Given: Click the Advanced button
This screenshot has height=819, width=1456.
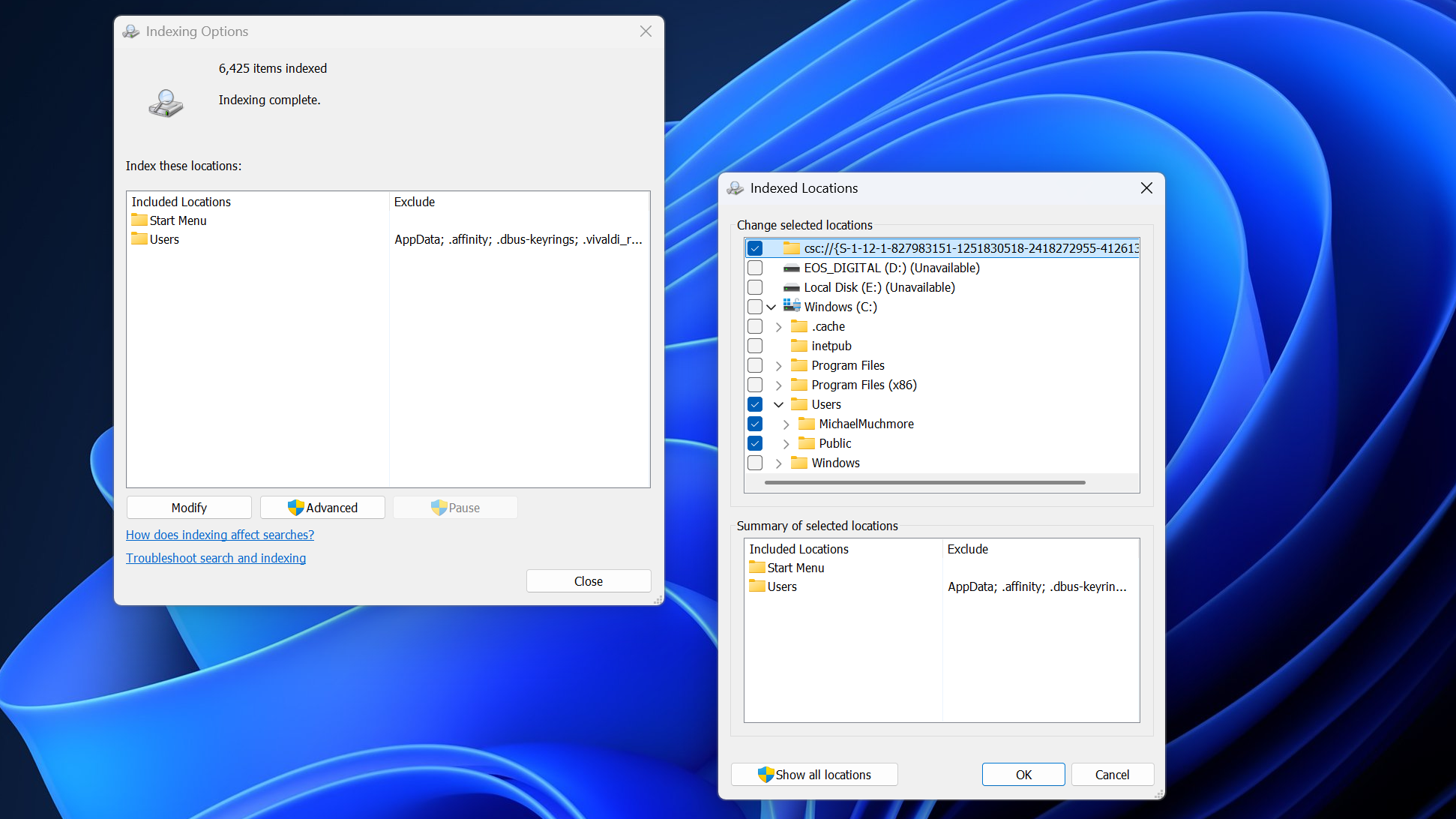Looking at the screenshot, I should pyautogui.click(x=322, y=508).
